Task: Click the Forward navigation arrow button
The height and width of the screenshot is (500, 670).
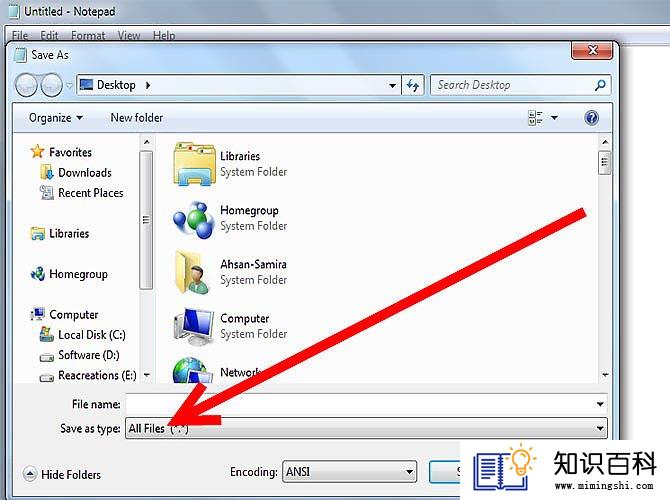Action: (x=51, y=85)
